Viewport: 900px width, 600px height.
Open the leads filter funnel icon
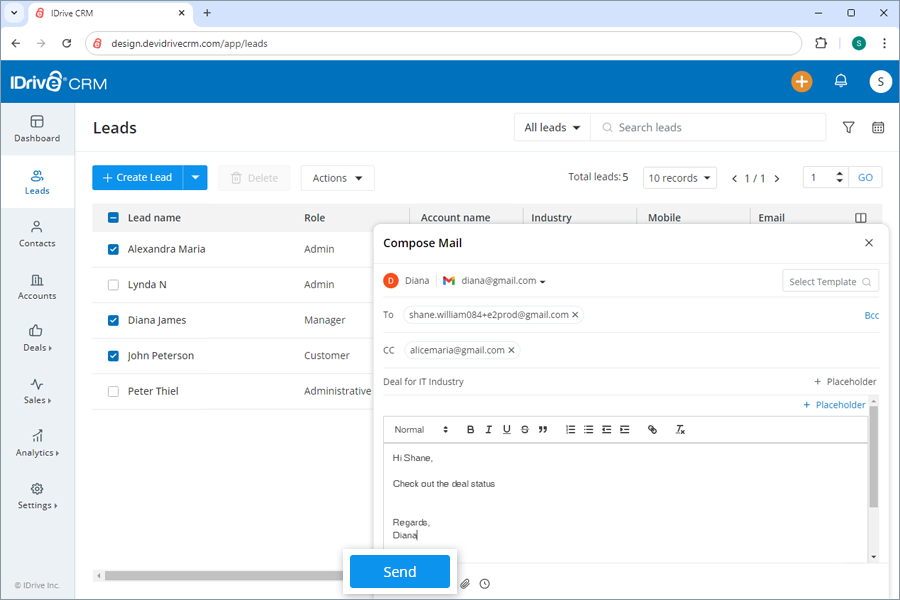pos(848,127)
